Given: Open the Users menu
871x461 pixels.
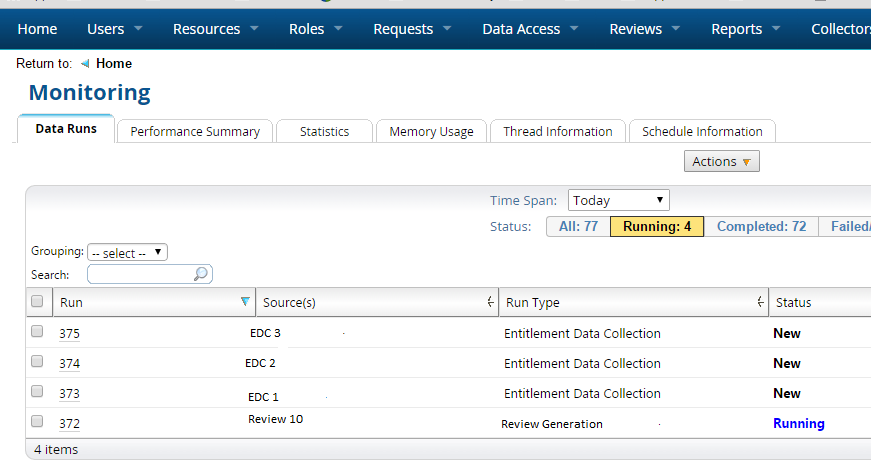Looking at the screenshot, I should pyautogui.click(x=114, y=29).
